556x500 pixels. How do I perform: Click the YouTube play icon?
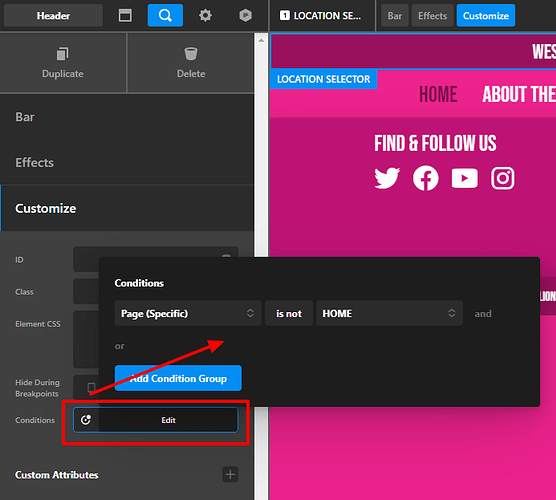click(x=465, y=178)
